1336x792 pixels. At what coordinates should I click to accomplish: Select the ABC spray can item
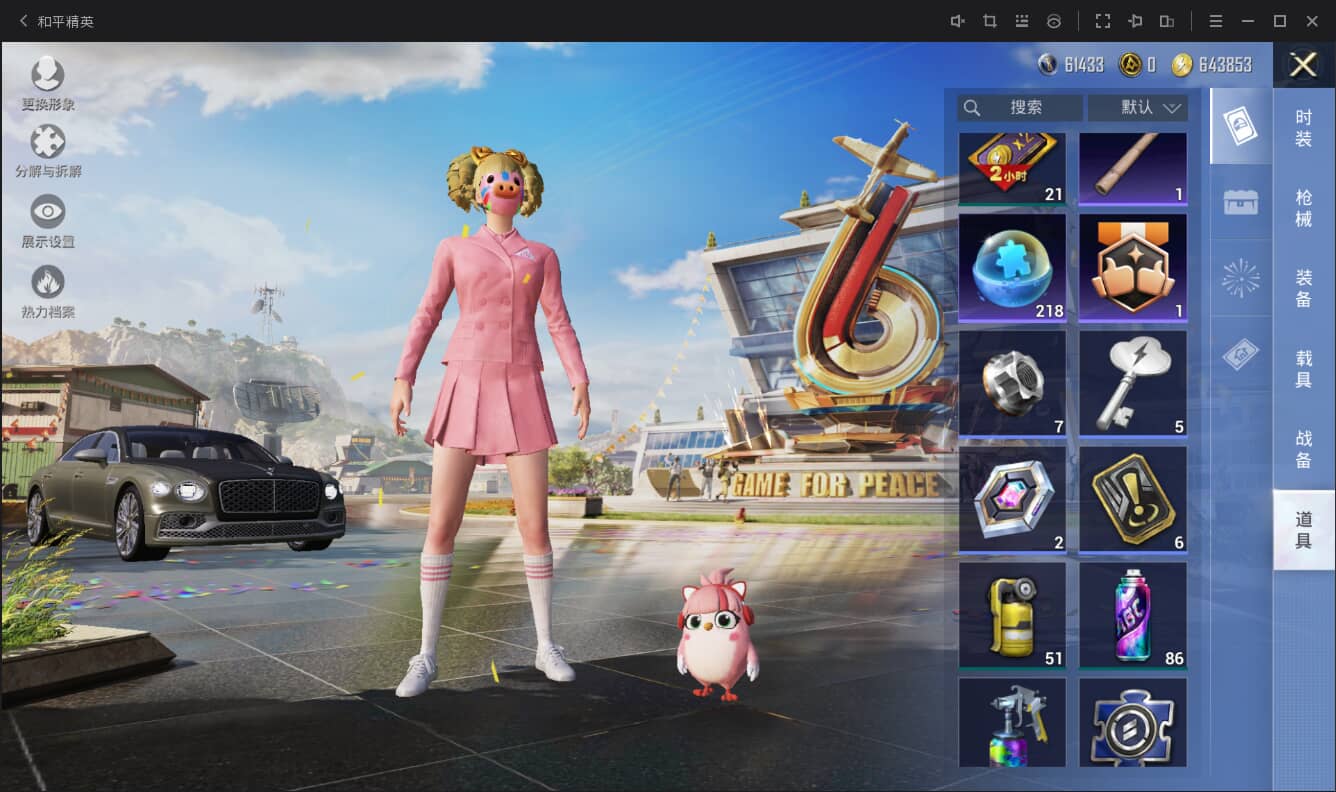click(x=1133, y=616)
